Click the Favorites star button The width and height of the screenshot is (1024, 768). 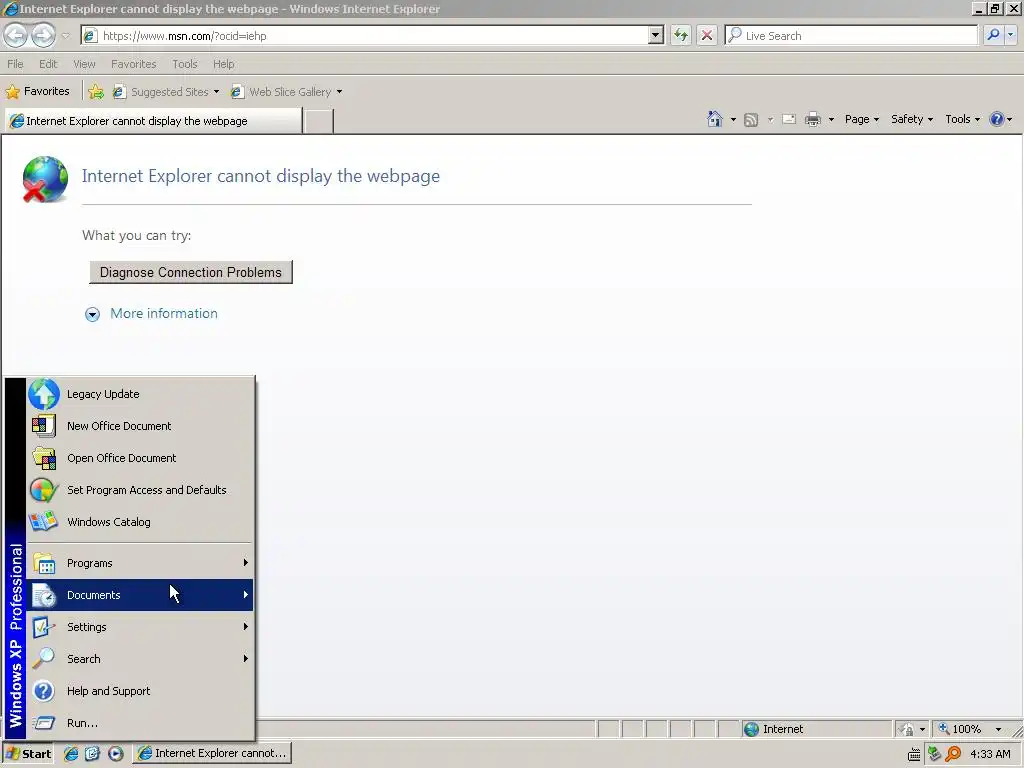click(37, 91)
